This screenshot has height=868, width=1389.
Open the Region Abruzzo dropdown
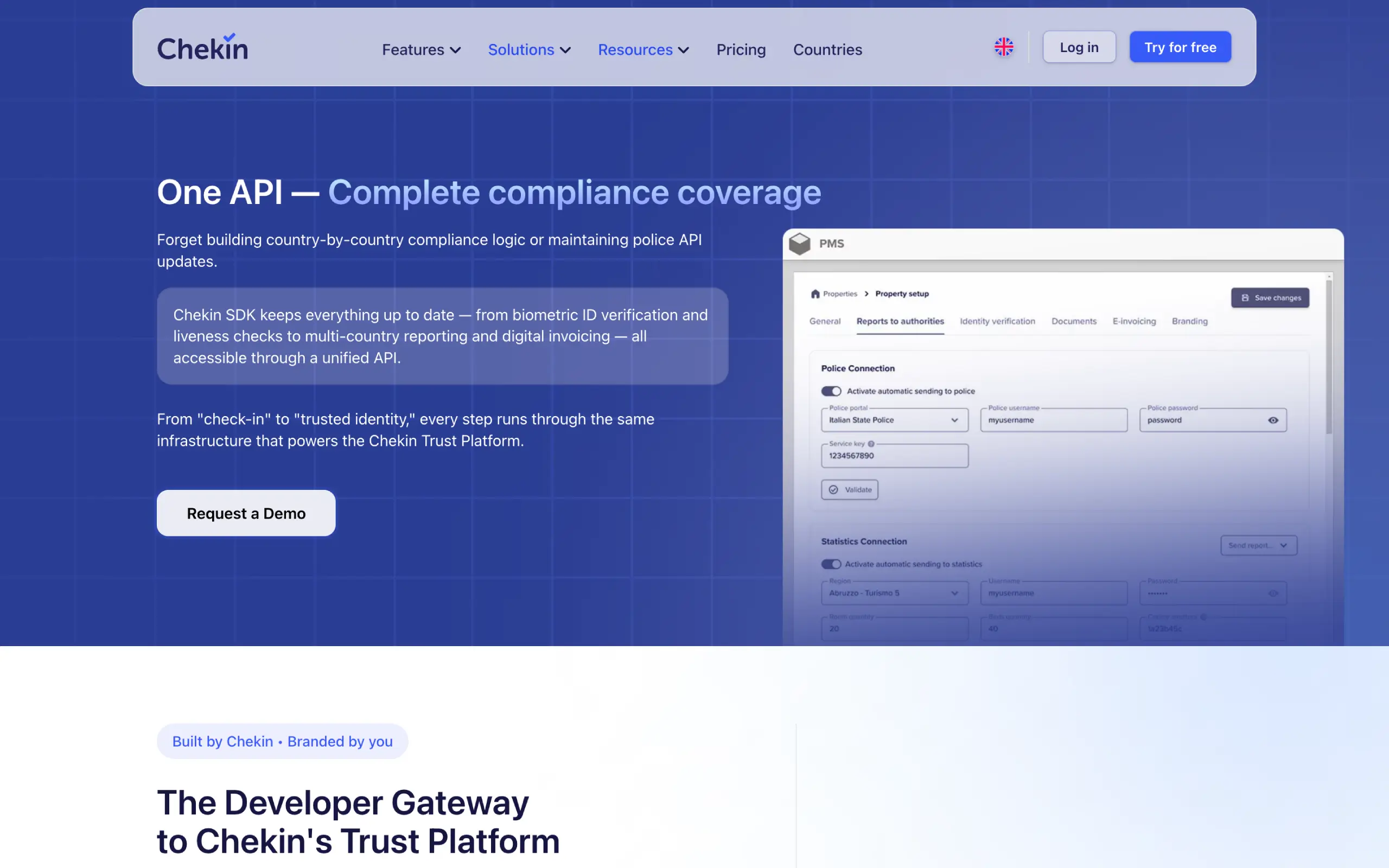[x=894, y=593]
